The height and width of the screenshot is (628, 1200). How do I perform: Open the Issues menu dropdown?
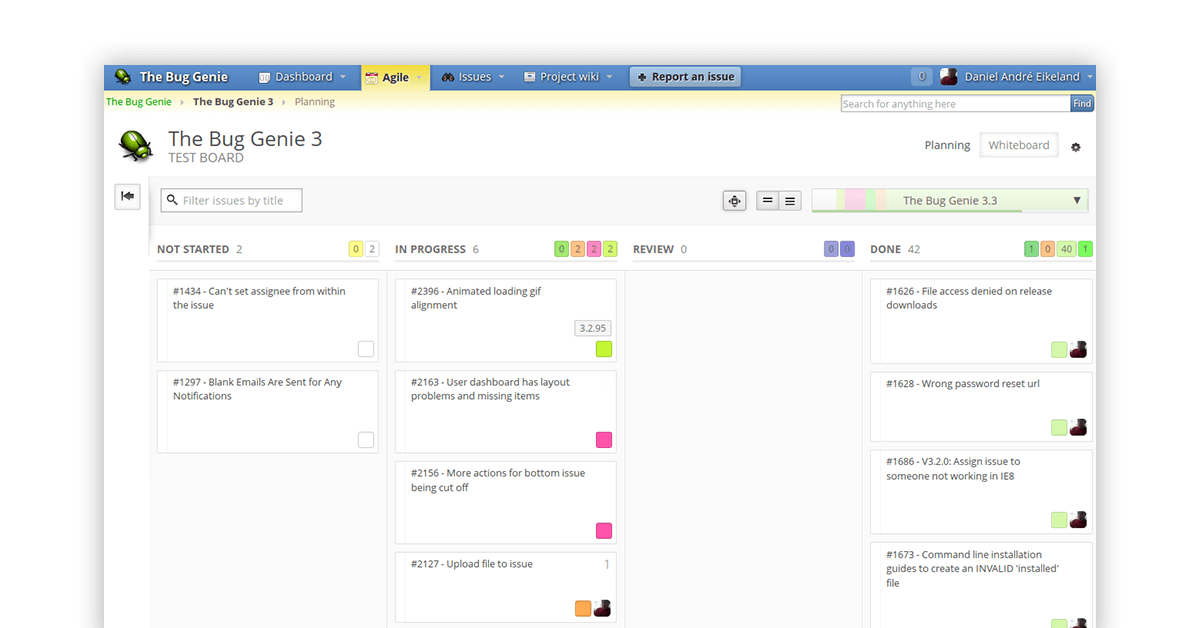[x=474, y=77]
